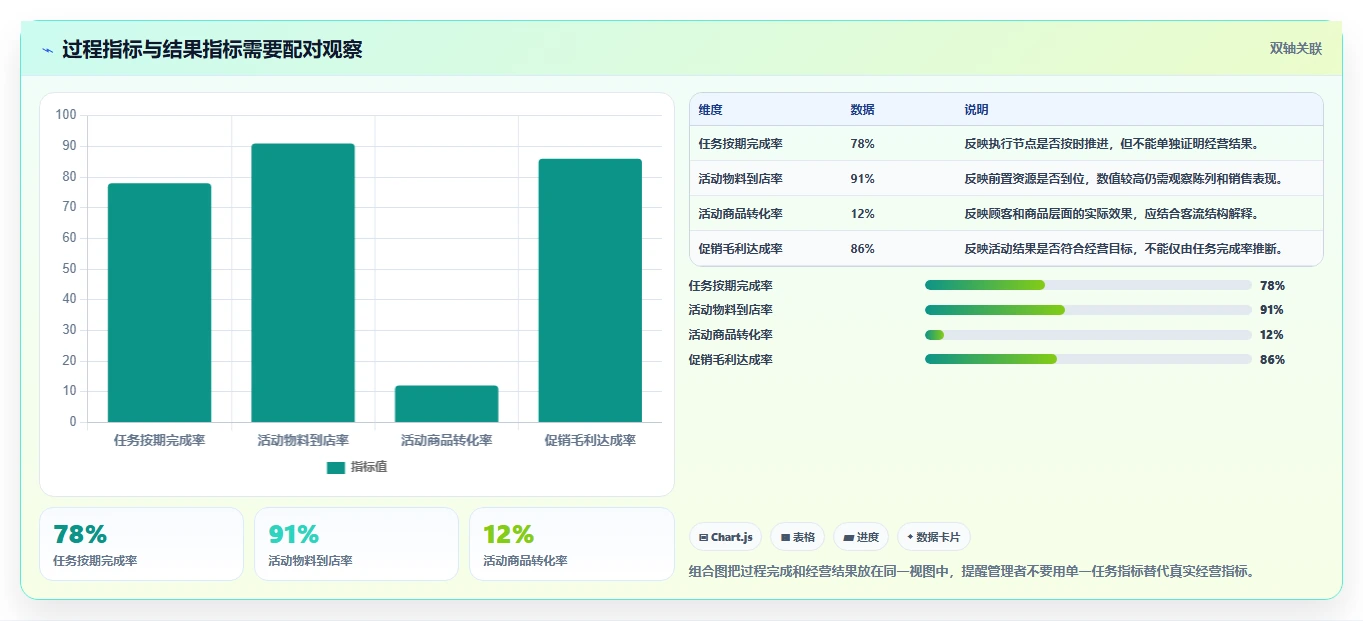The image size is (1363, 621).
Task: Click the 活动商品转化率 progress bar track
Action: (1088, 335)
